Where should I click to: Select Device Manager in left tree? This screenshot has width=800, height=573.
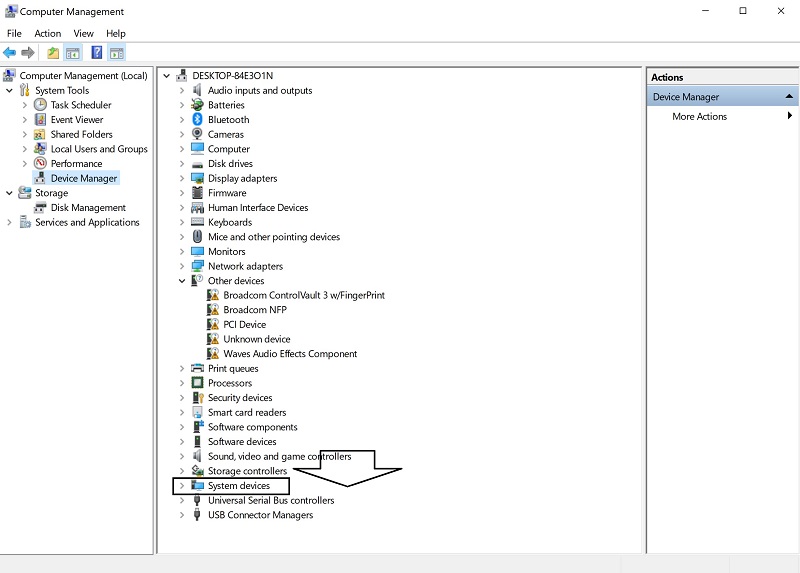coord(84,178)
